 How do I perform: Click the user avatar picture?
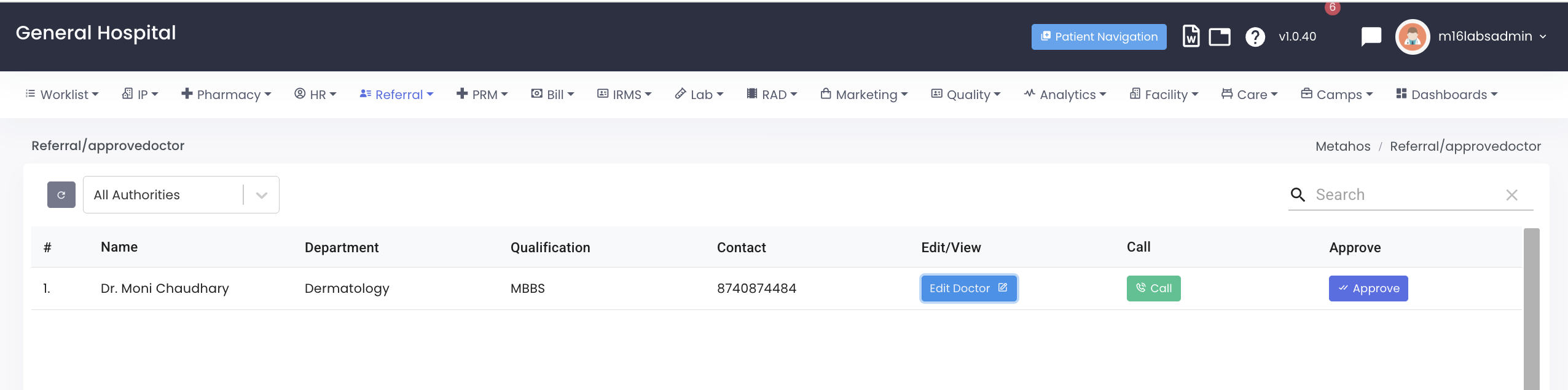point(1412,37)
